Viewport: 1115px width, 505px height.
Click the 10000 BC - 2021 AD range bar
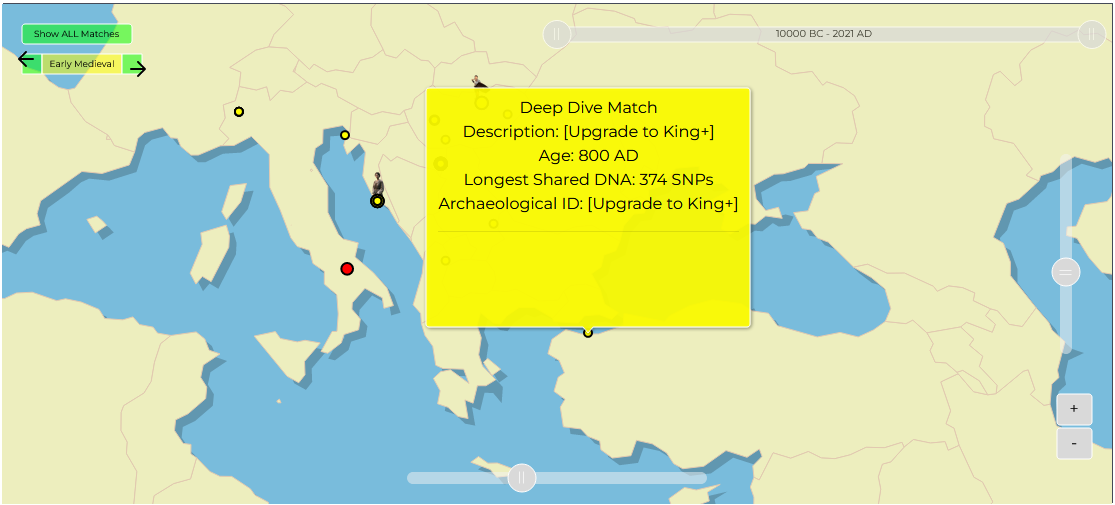(823, 34)
